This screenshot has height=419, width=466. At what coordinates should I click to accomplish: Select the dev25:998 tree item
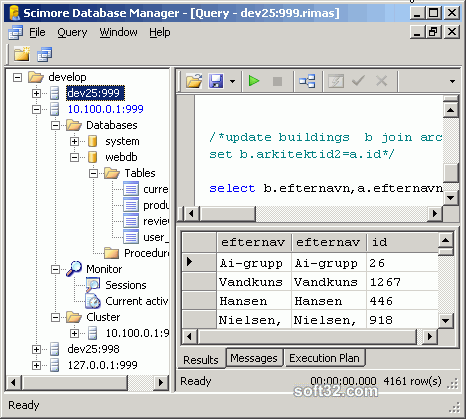pyautogui.click(x=93, y=349)
